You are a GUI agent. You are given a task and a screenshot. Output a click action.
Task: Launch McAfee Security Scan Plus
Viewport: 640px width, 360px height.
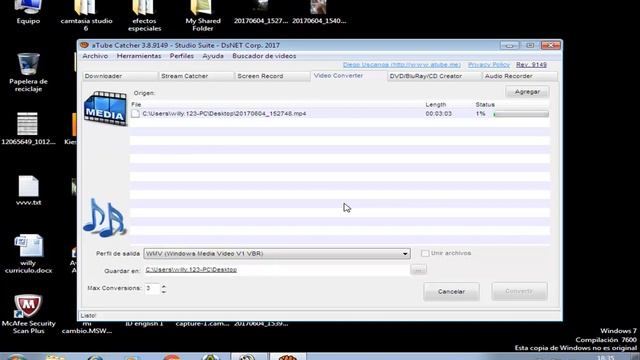(x=28, y=314)
